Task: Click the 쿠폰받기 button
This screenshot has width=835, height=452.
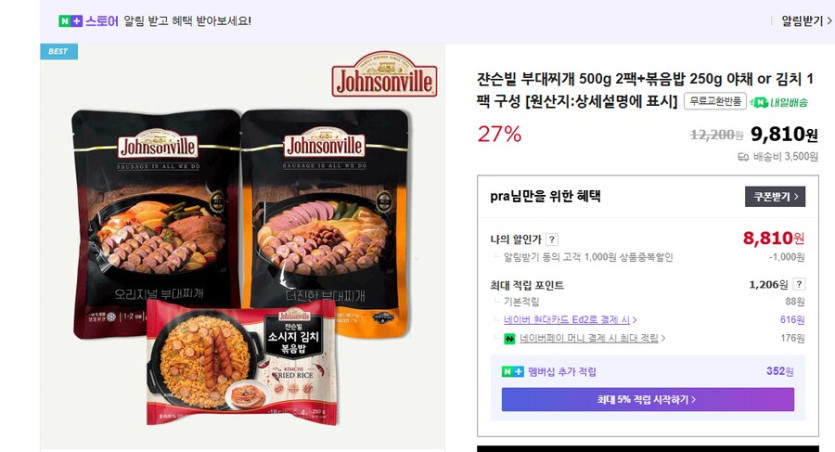Action: 775,196
